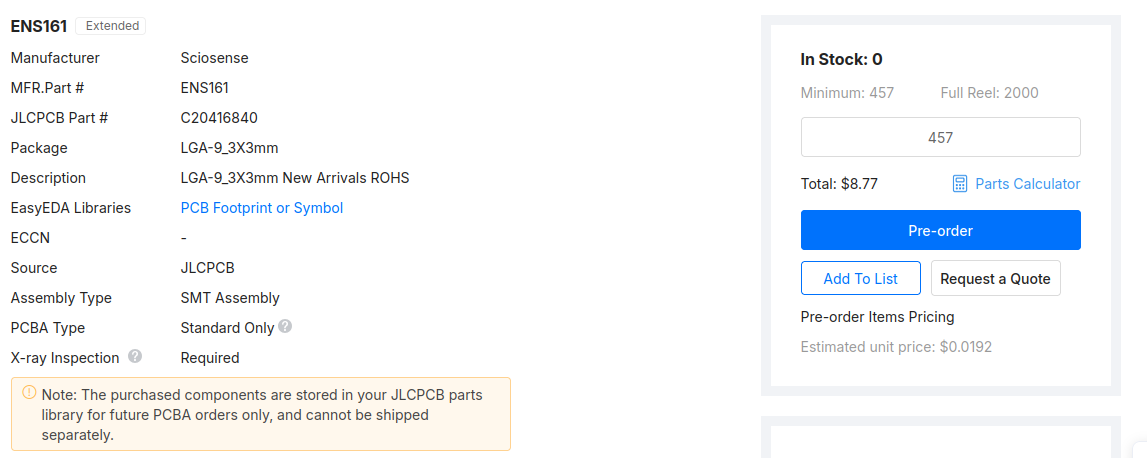Click the In Stock: 0 heading
The width and height of the screenshot is (1147, 458).
click(841, 60)
